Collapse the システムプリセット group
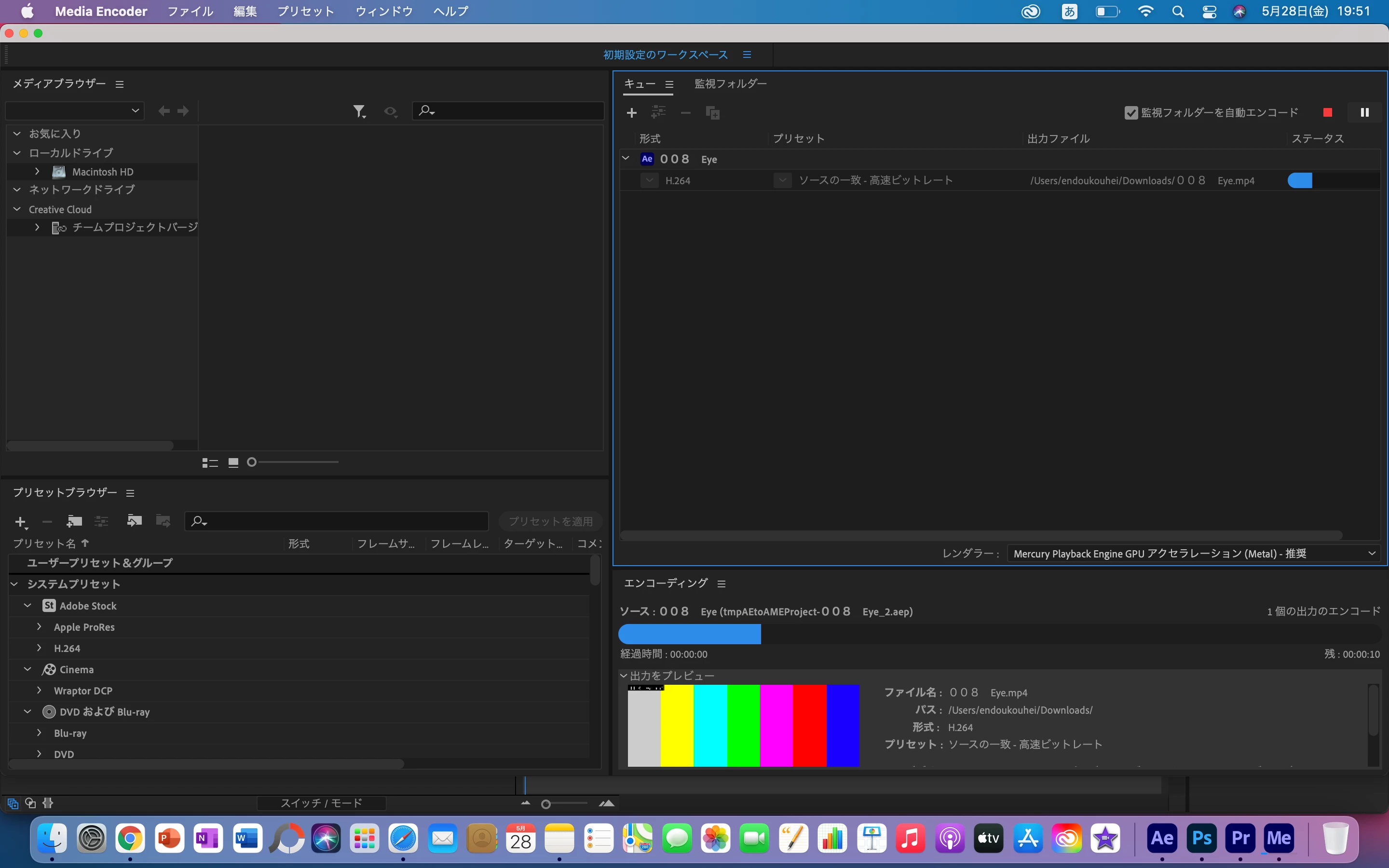 tap(14, 584)
